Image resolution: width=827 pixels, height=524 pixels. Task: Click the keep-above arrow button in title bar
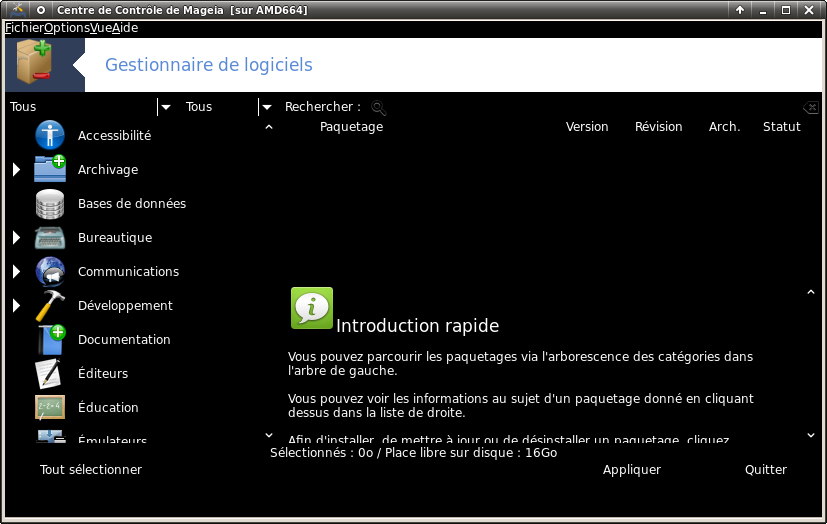coord(740,10)
